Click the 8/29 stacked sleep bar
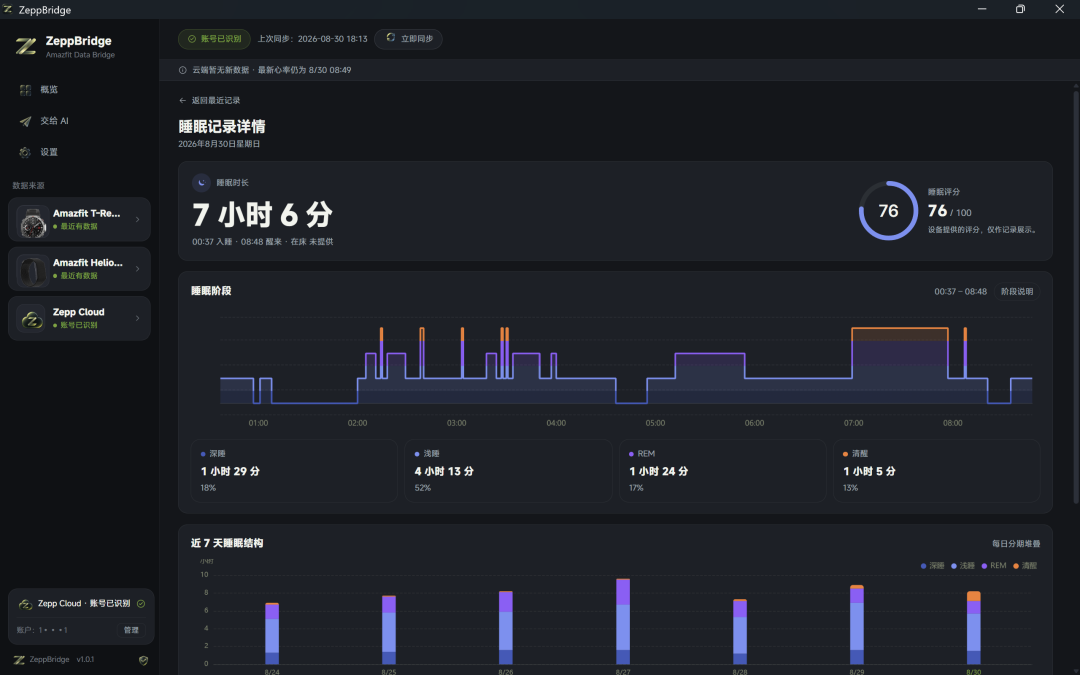Screen dimensions: 1080x675 click(857, 625)
